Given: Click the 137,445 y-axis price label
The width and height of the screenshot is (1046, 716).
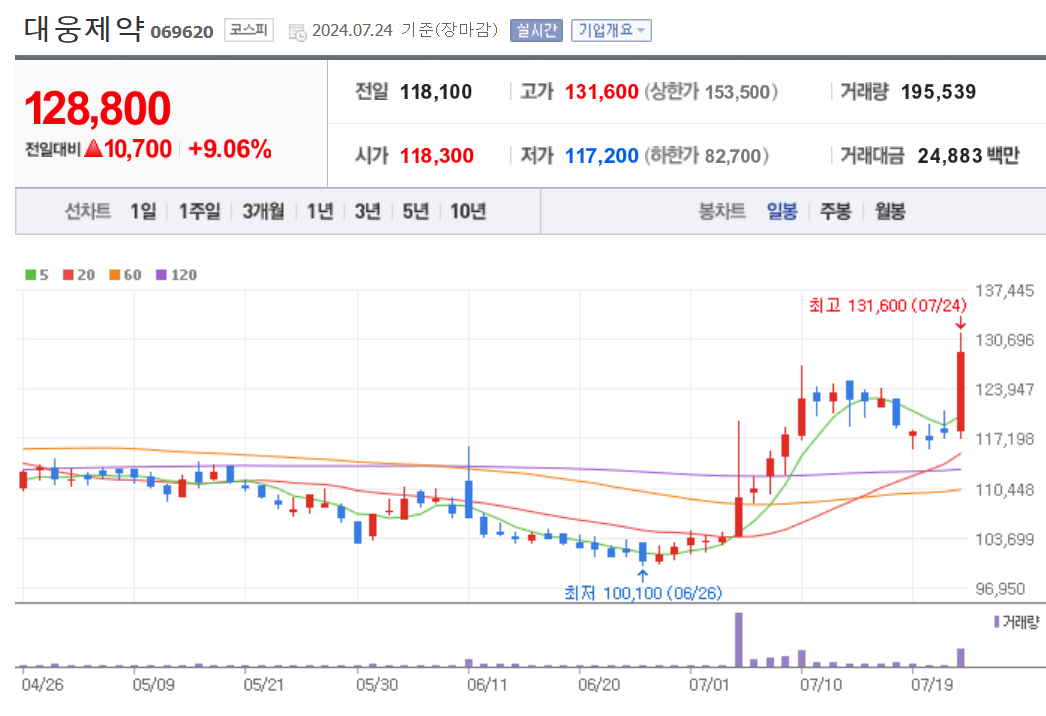Looking at the screenshot, I should point(1005,290).
